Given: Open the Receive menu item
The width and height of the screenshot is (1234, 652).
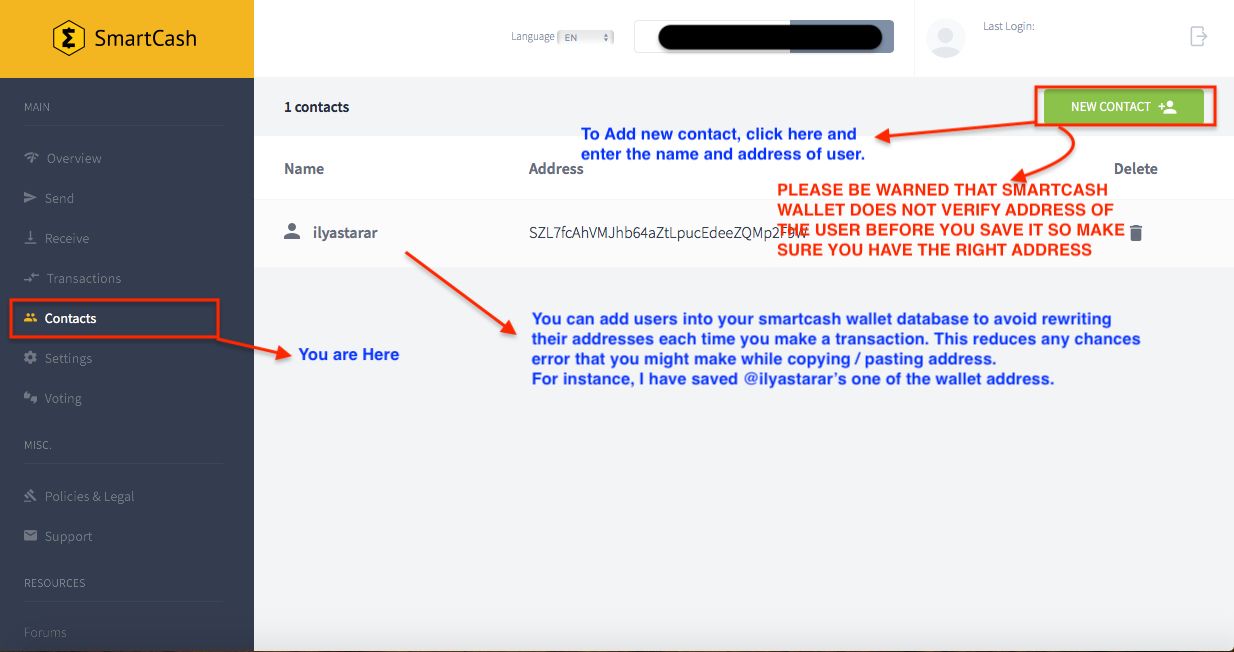Looking at the screenshot, I should point(67,238).
